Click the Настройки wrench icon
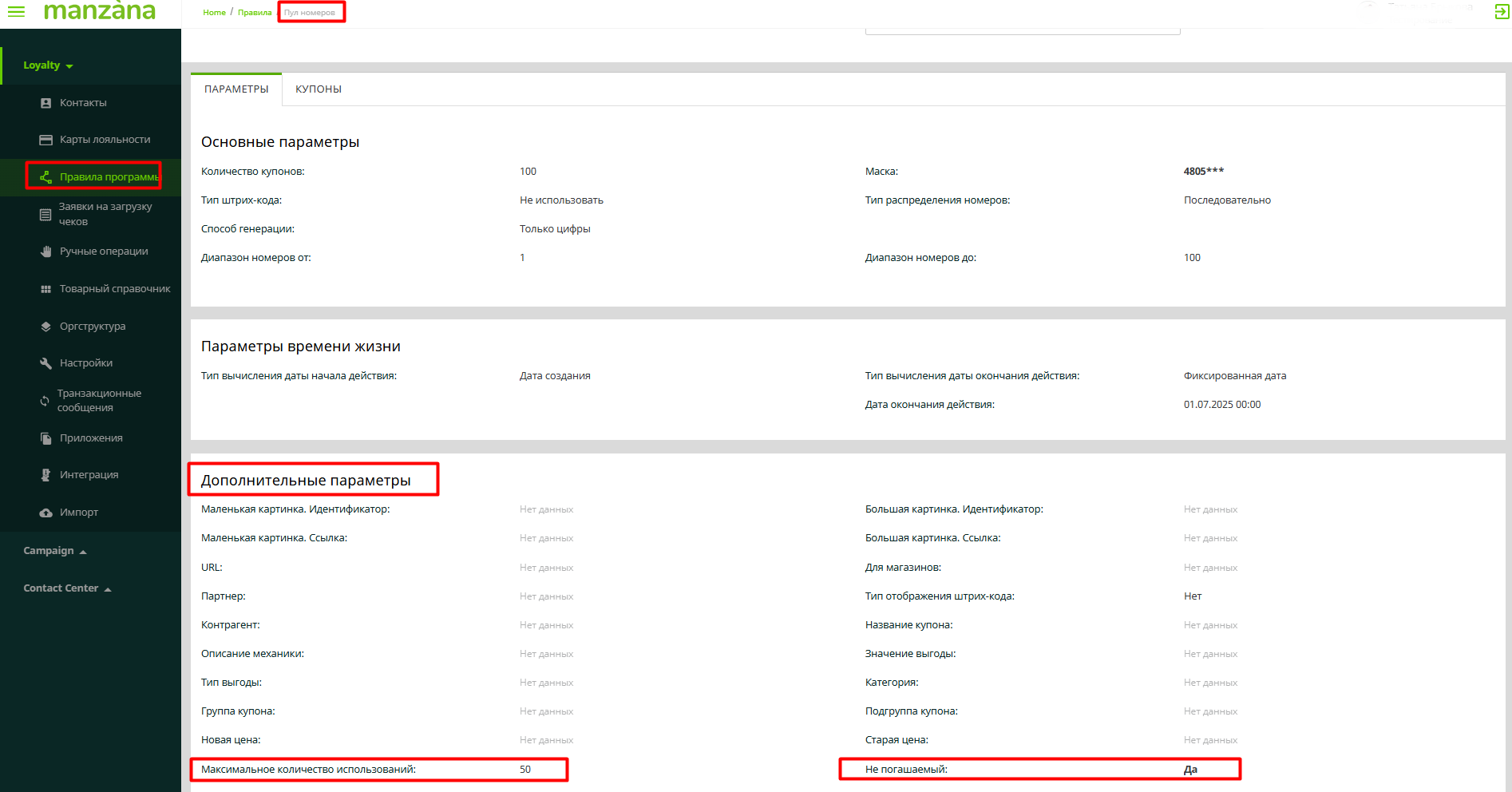The image size is (1512, 792). 46,363
